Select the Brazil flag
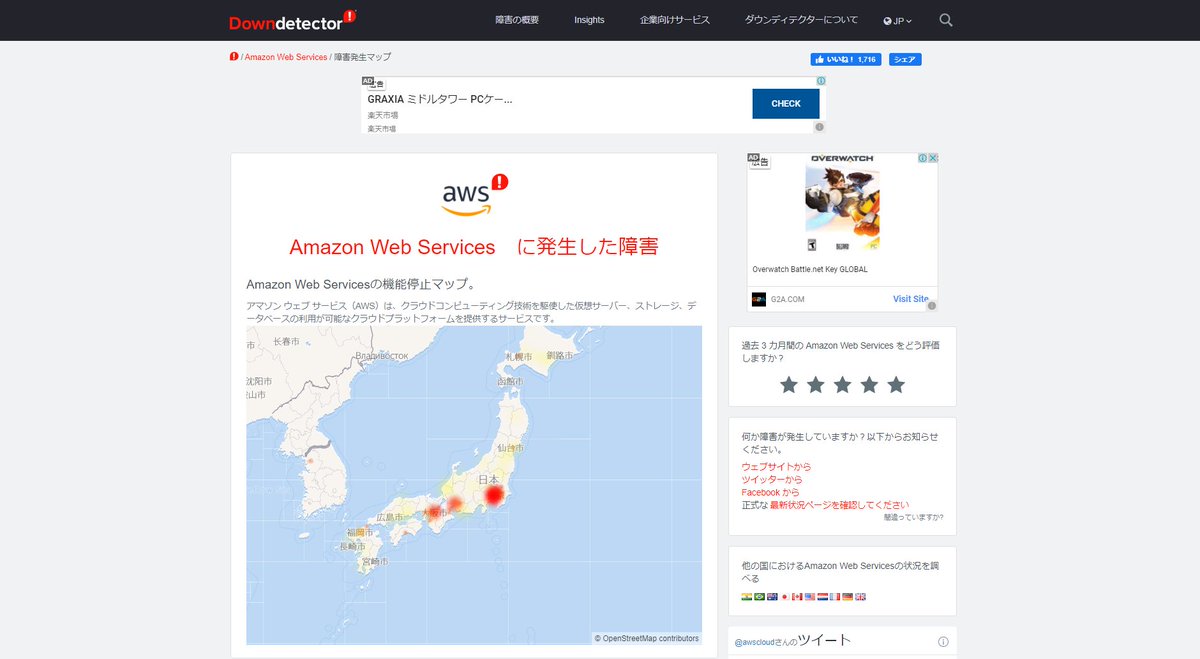Image resolution: width=1200 pixels, height=659 pixels. (760, 597)
